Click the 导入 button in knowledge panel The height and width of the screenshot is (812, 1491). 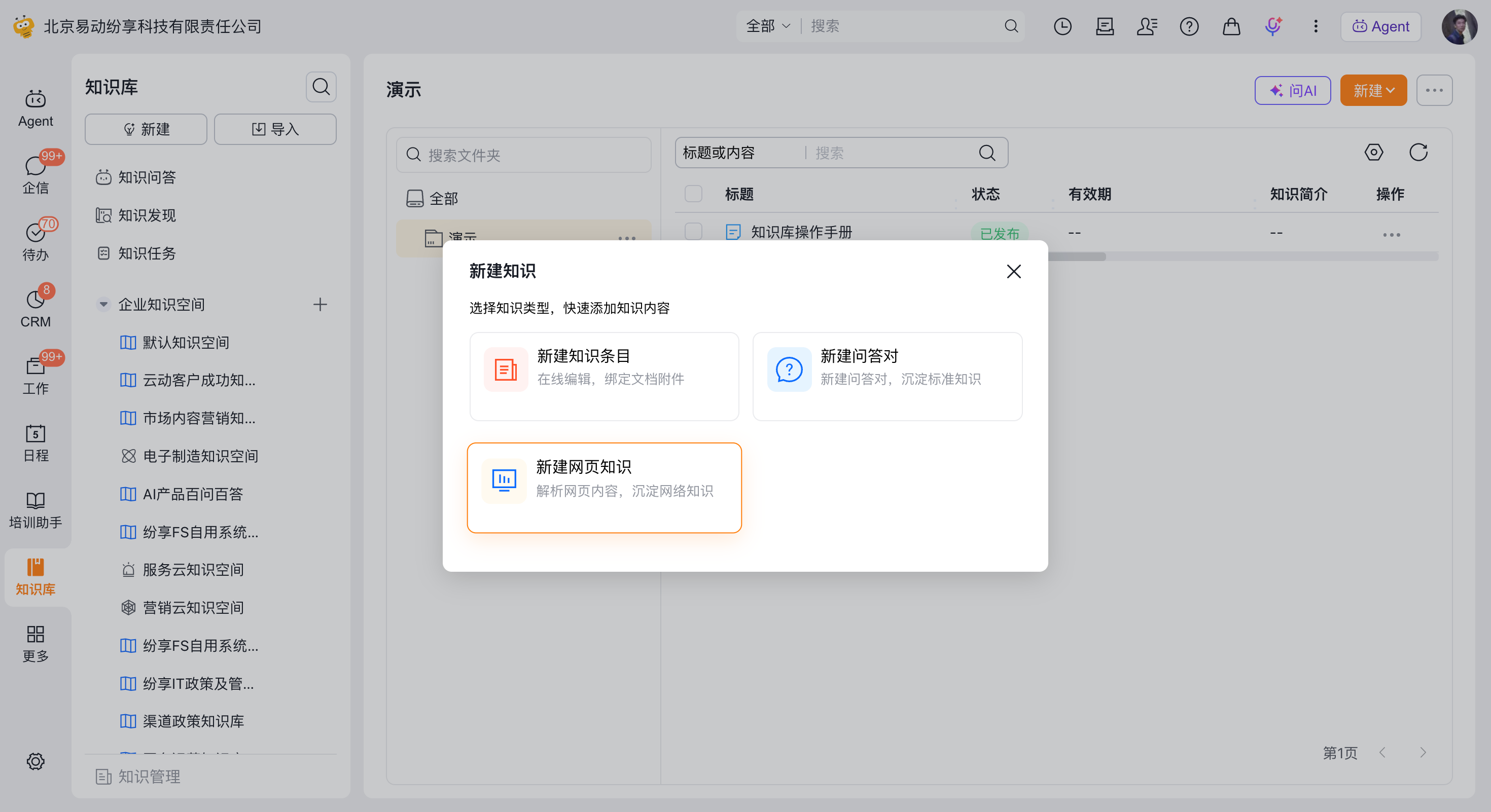275,129
